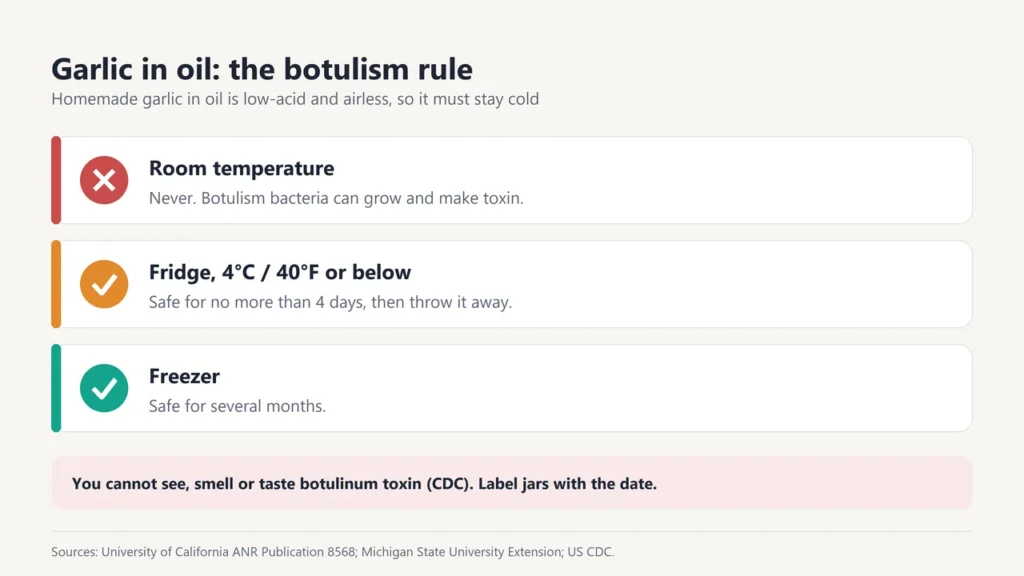Click 'Label jars with the date' text
The height and width of the screenshot is (576, 1024).
coord(566,484)
